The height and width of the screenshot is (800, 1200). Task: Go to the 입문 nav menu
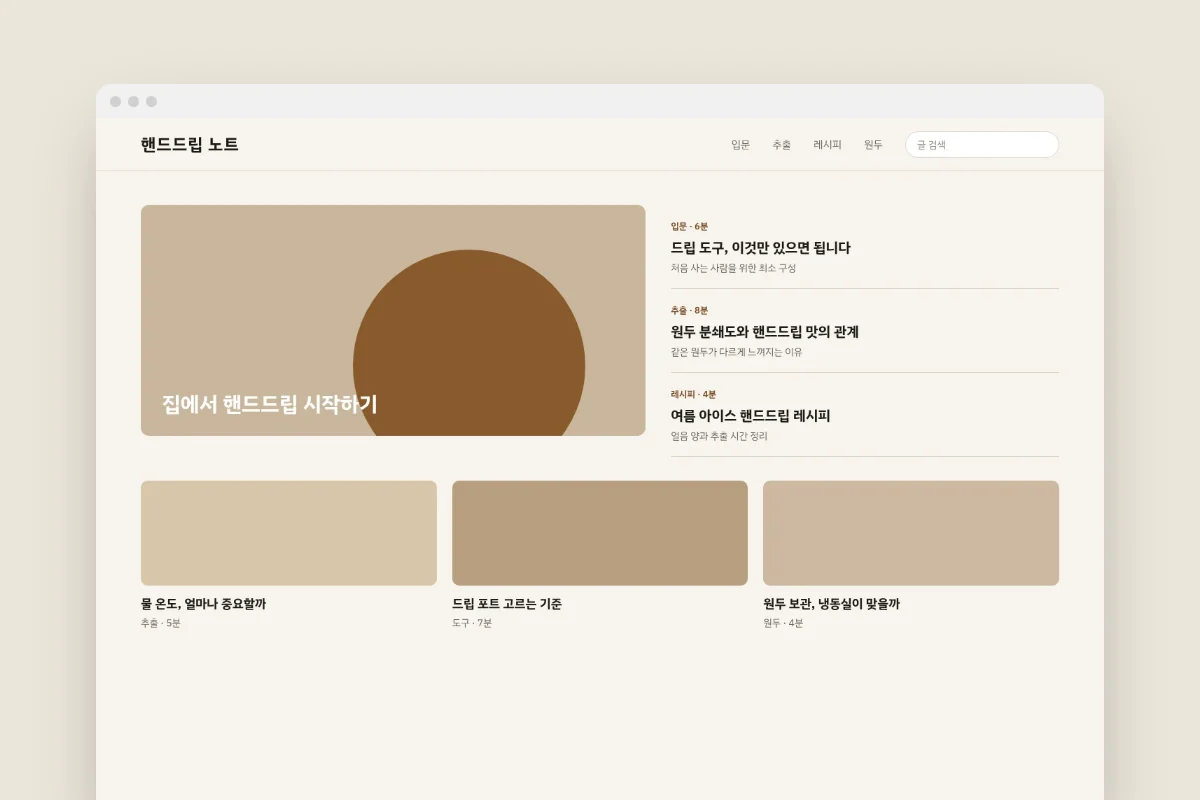(740, 145)
